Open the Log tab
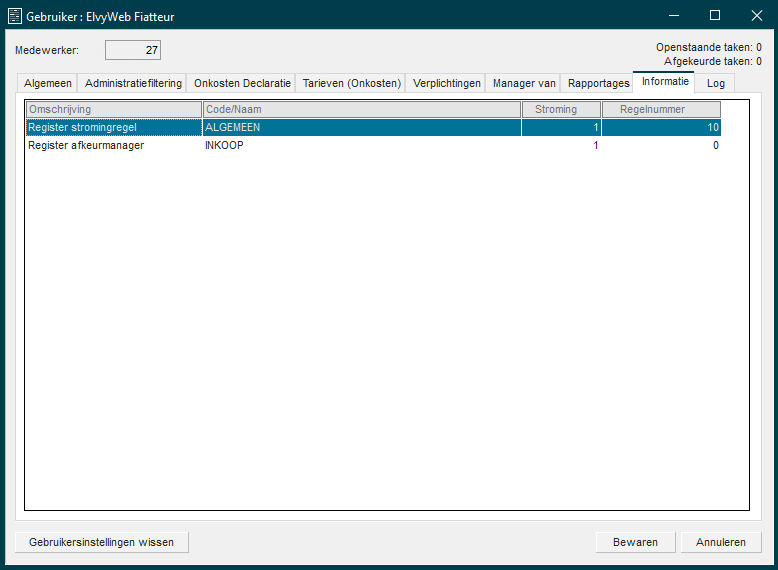778x570 pixels. 715,83
